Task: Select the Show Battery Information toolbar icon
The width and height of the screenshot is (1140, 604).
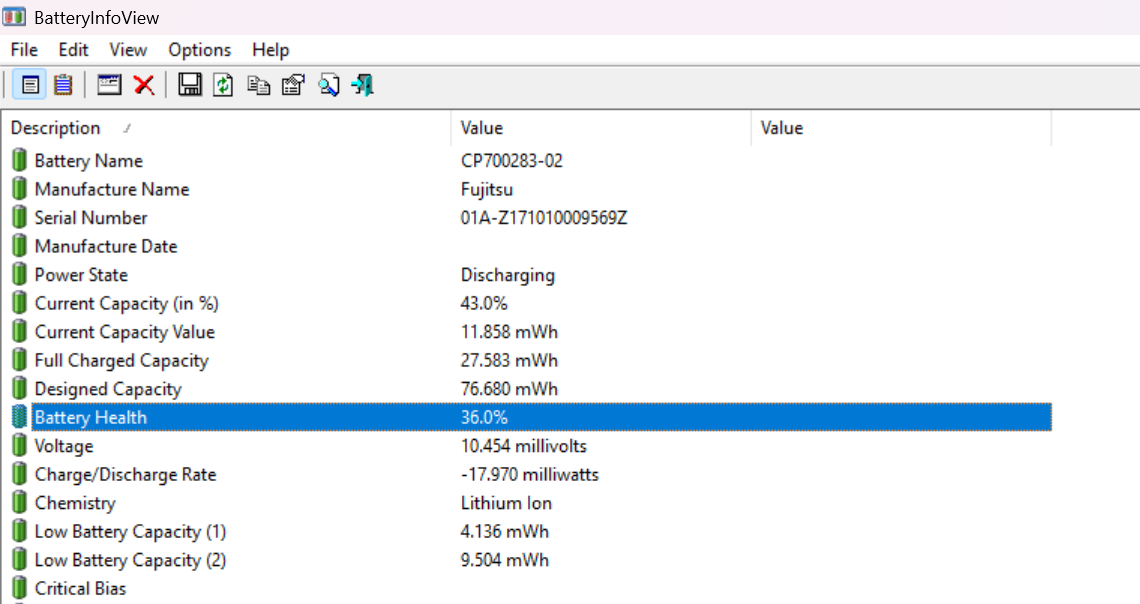Action: (30, 85)
